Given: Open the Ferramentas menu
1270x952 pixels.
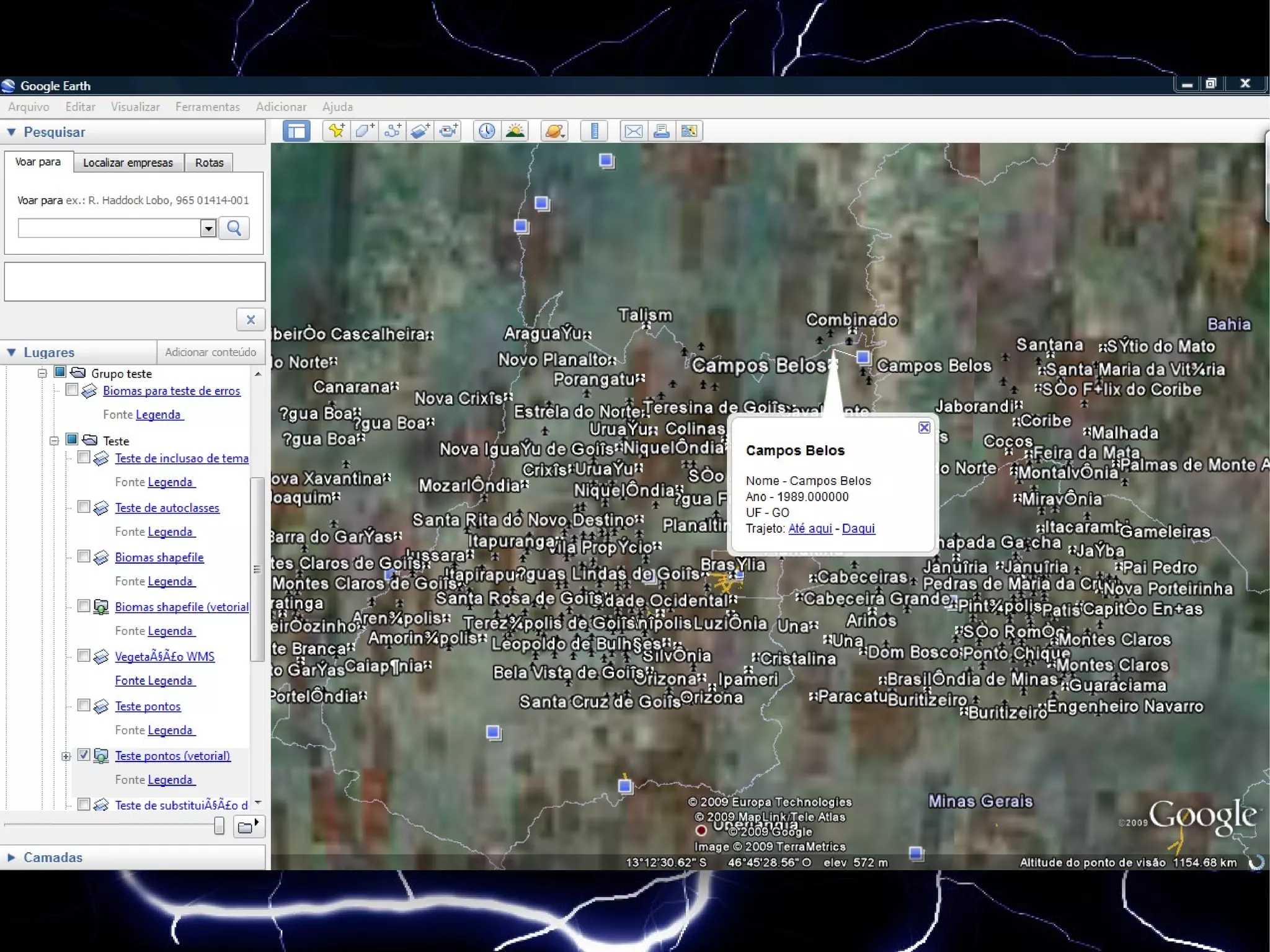Looking at the screenshot, I should (x=207, y=107).
